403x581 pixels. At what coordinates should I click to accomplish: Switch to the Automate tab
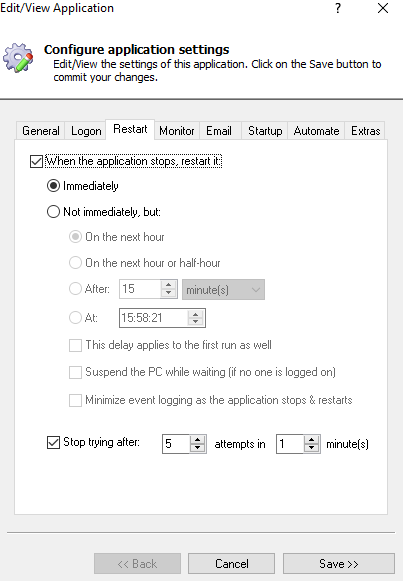pyautogui.click(x=316, y=131)
